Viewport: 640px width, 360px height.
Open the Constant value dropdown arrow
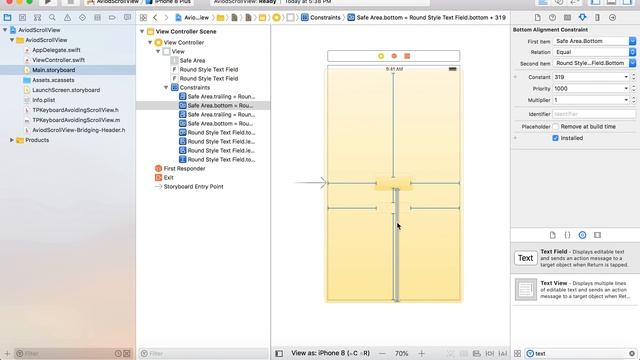click(x=626, y=77)
